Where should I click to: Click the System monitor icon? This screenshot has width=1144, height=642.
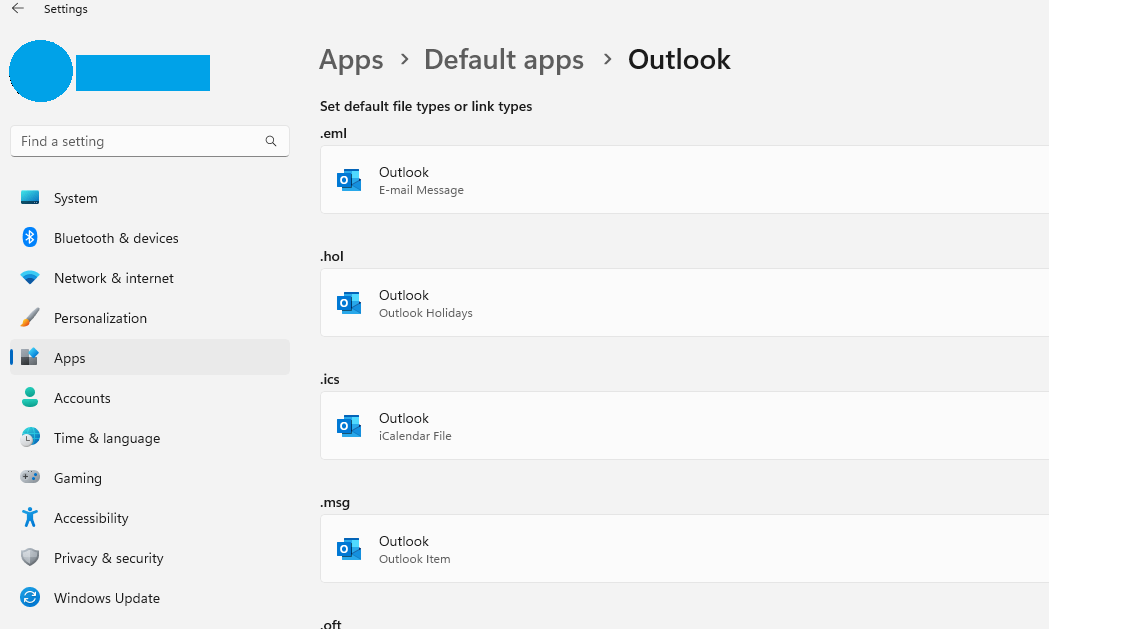[x=30, y=198]
